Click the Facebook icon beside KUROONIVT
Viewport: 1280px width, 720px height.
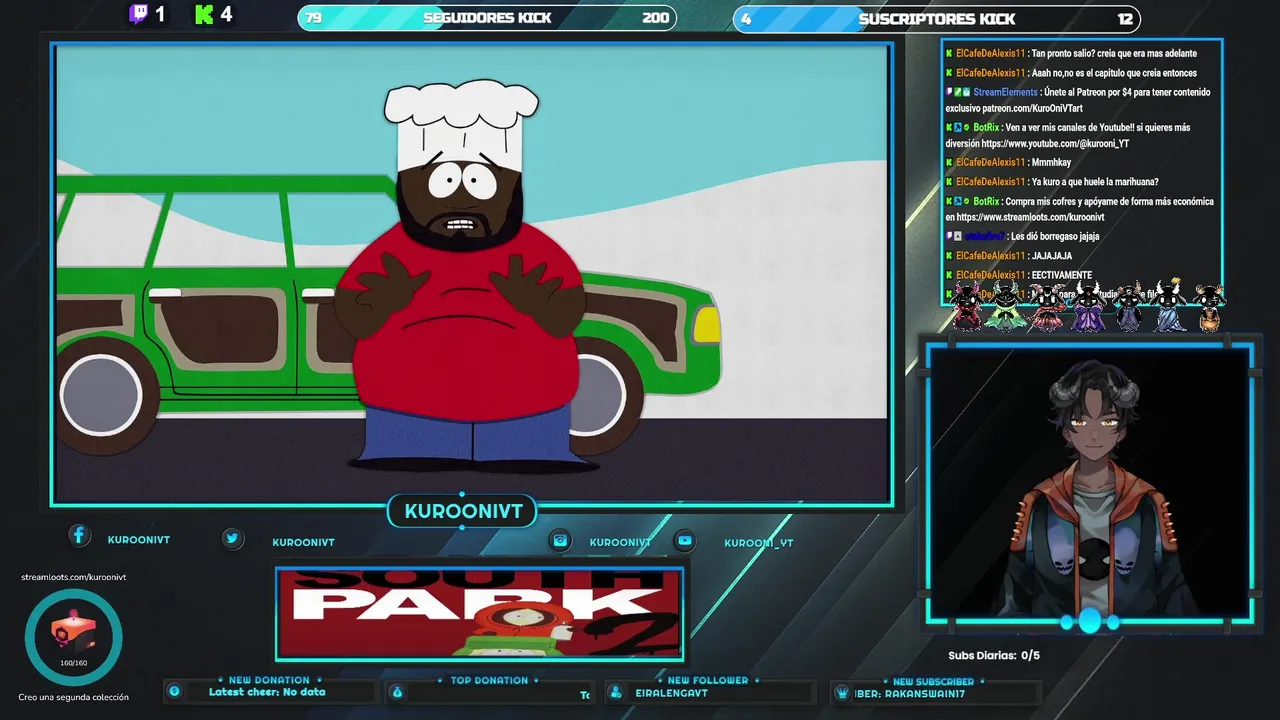(79, 536)
